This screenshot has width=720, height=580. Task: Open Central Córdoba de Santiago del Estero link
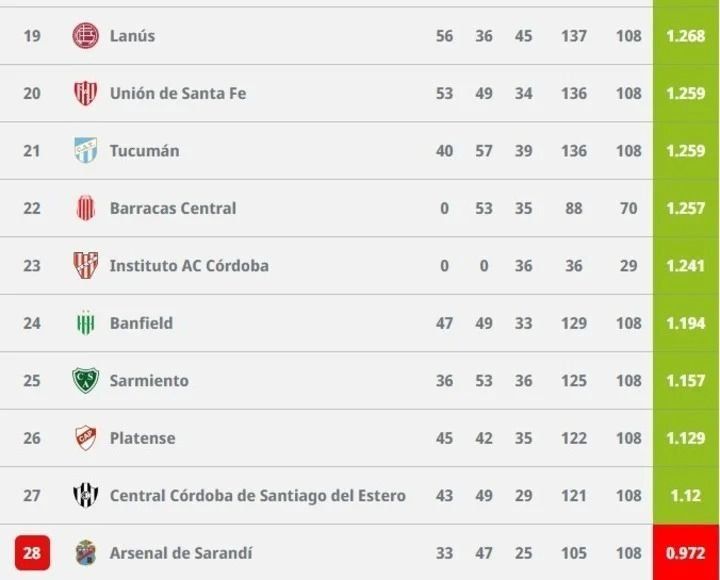257,496
